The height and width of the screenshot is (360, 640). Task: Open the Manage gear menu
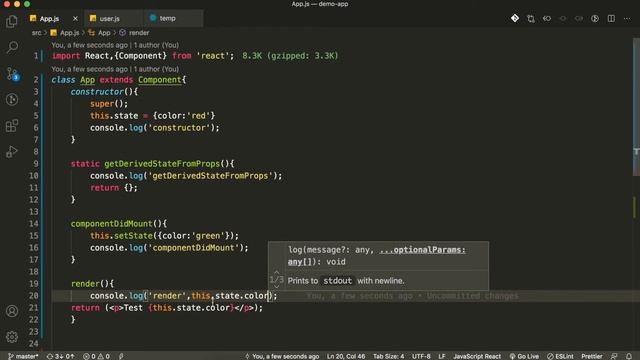[x=12, y=337]
